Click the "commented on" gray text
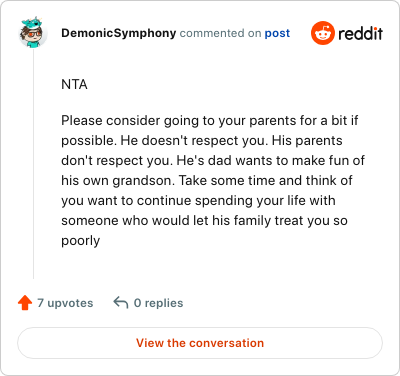The height and width of the screenshot is (376, 400). (220, 33)
